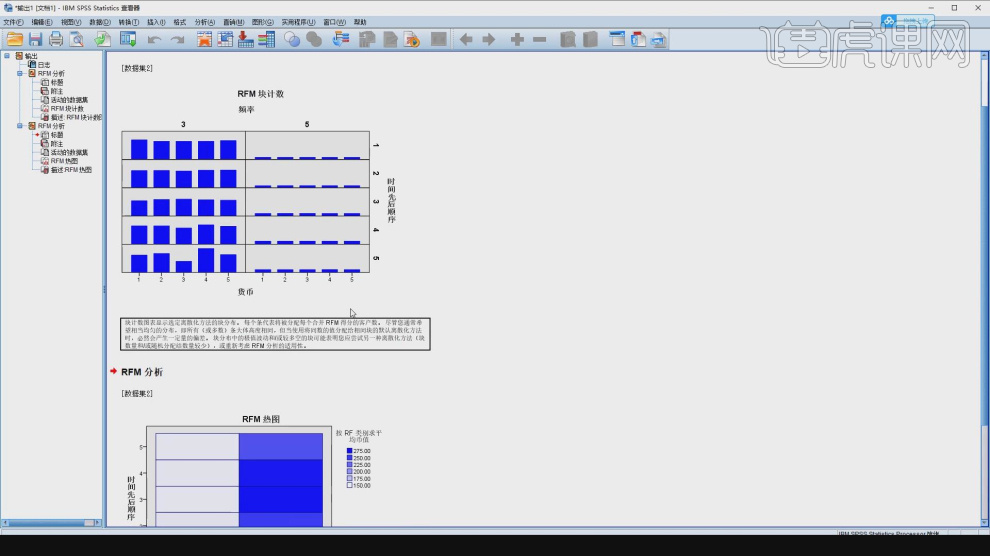Click the Variables colored grid icon

tap(266, 39)
